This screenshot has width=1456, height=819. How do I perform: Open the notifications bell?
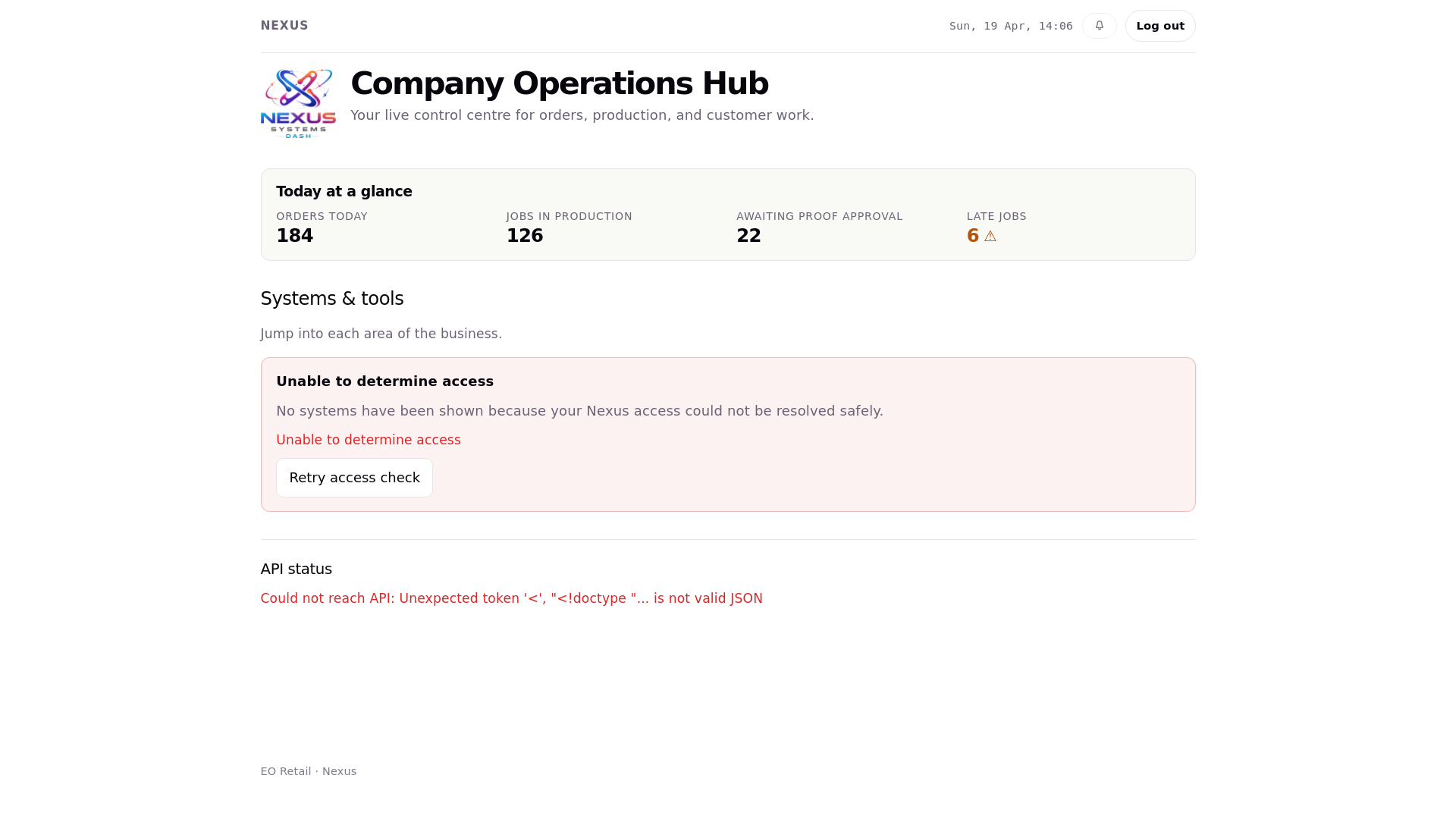coord(1099,26)
